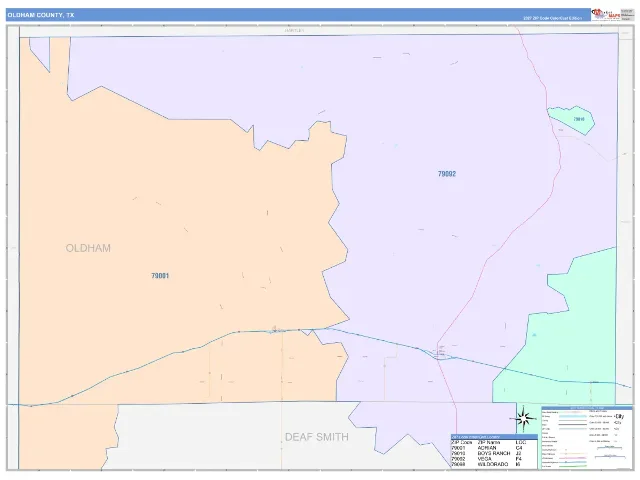Click the ADRIAN row in the ZIP table

click(x=489, y=448)
